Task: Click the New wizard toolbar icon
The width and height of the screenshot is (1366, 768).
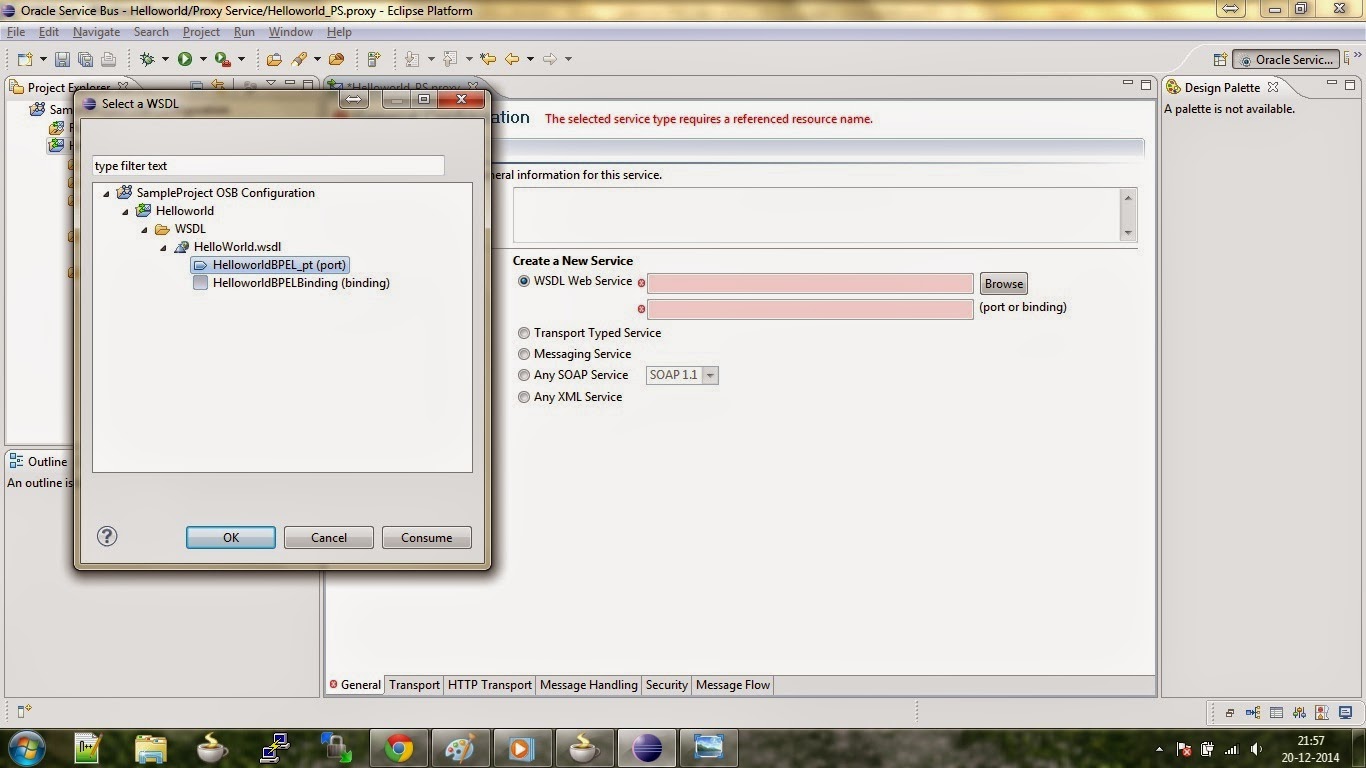Action: [25, 60]
